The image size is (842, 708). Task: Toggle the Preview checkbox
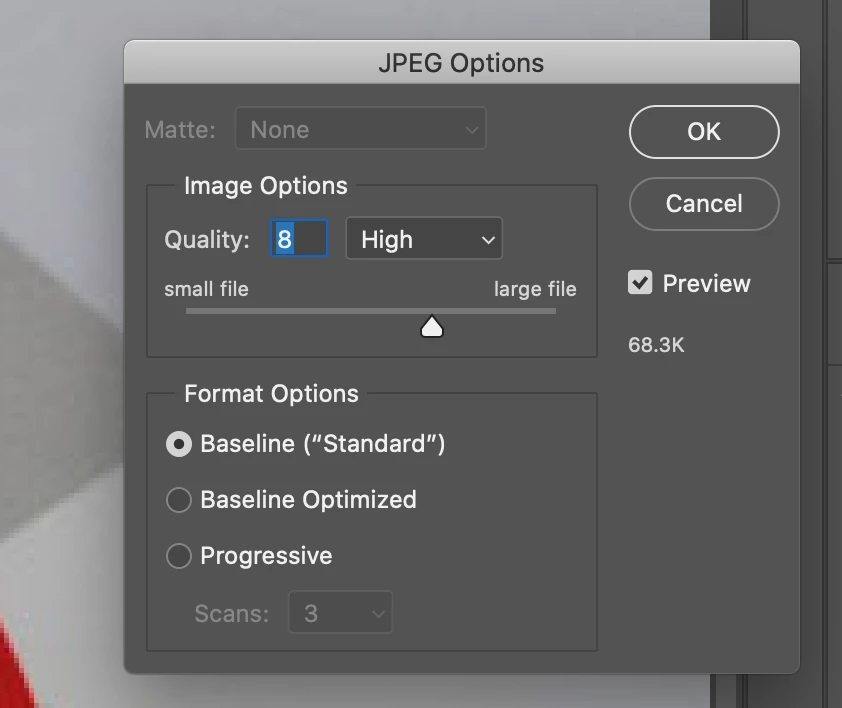pos(640,283)
